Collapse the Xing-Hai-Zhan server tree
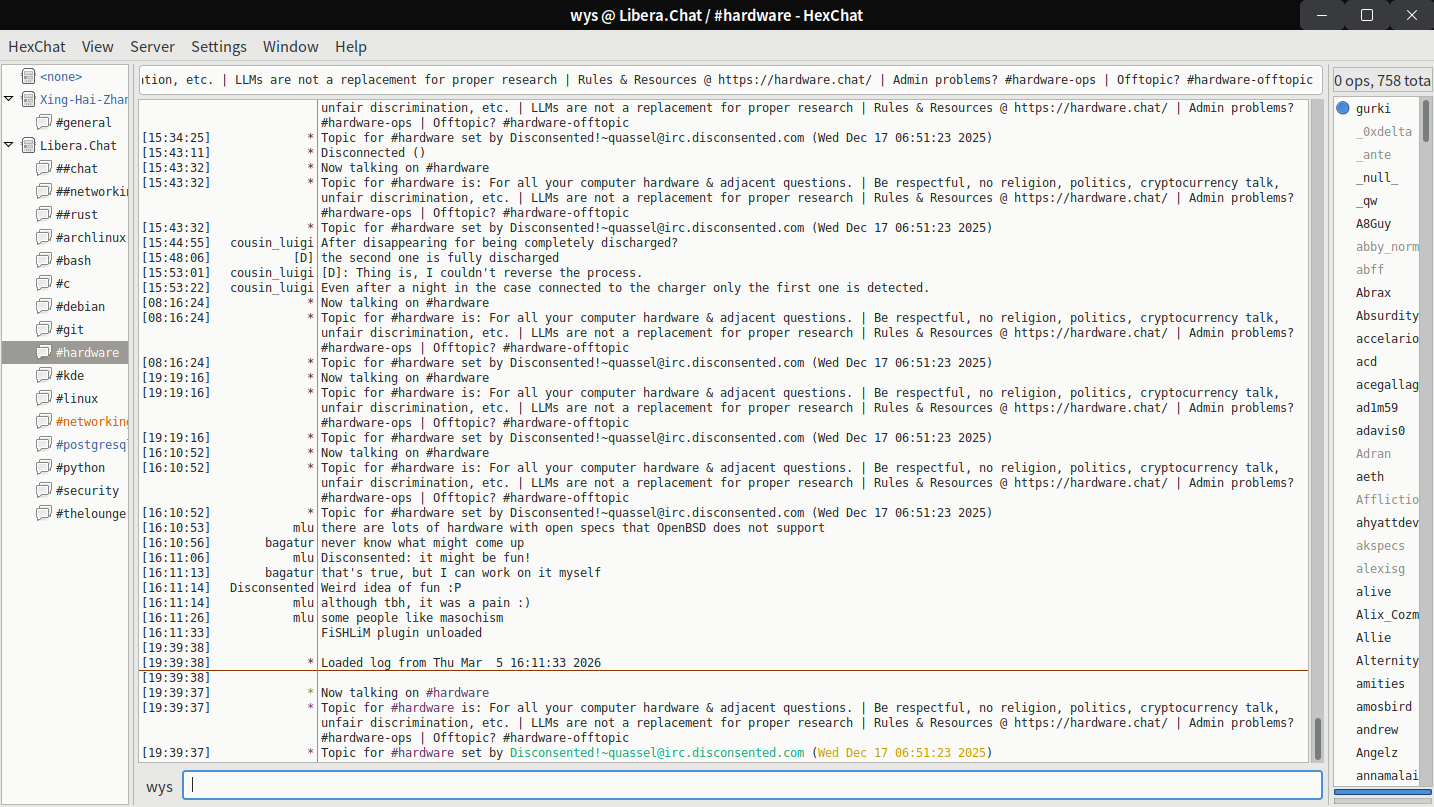Screen dimensions: 1434x807 point(9,99)
